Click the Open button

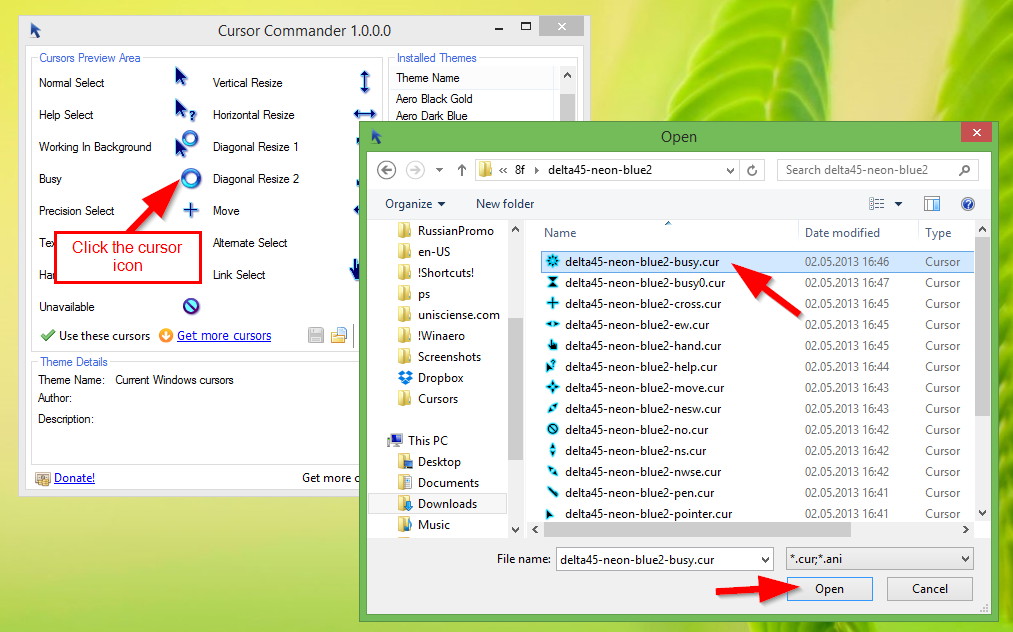(x=830, y=589)
